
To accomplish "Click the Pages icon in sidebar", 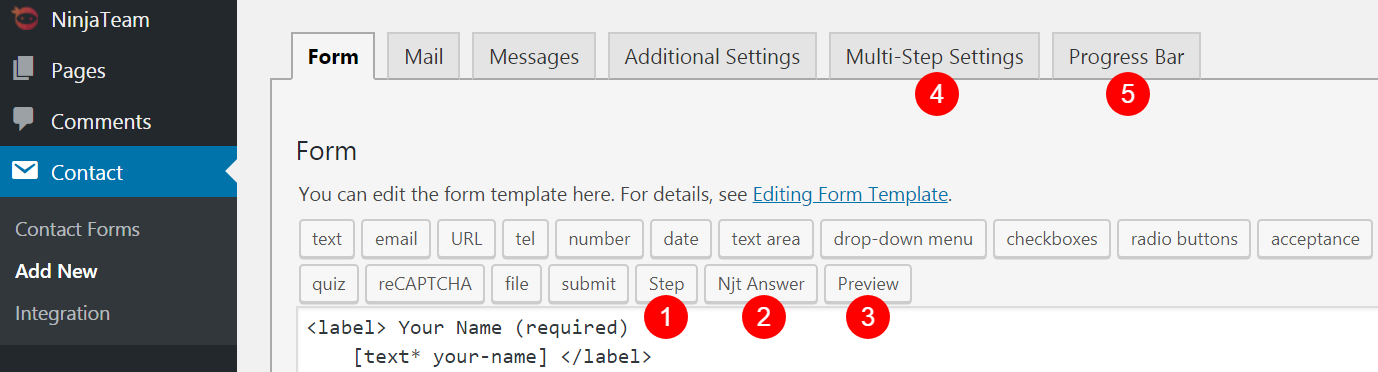I will 23,70.
